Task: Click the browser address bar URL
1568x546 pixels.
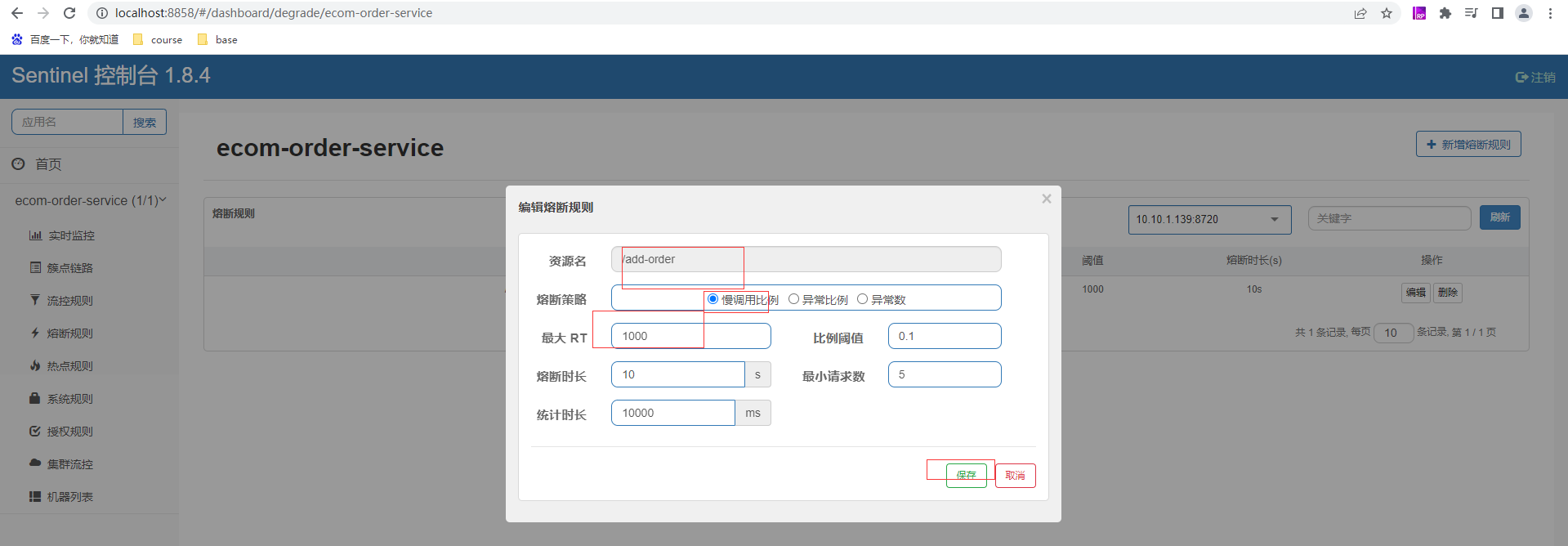Action: 274,13
